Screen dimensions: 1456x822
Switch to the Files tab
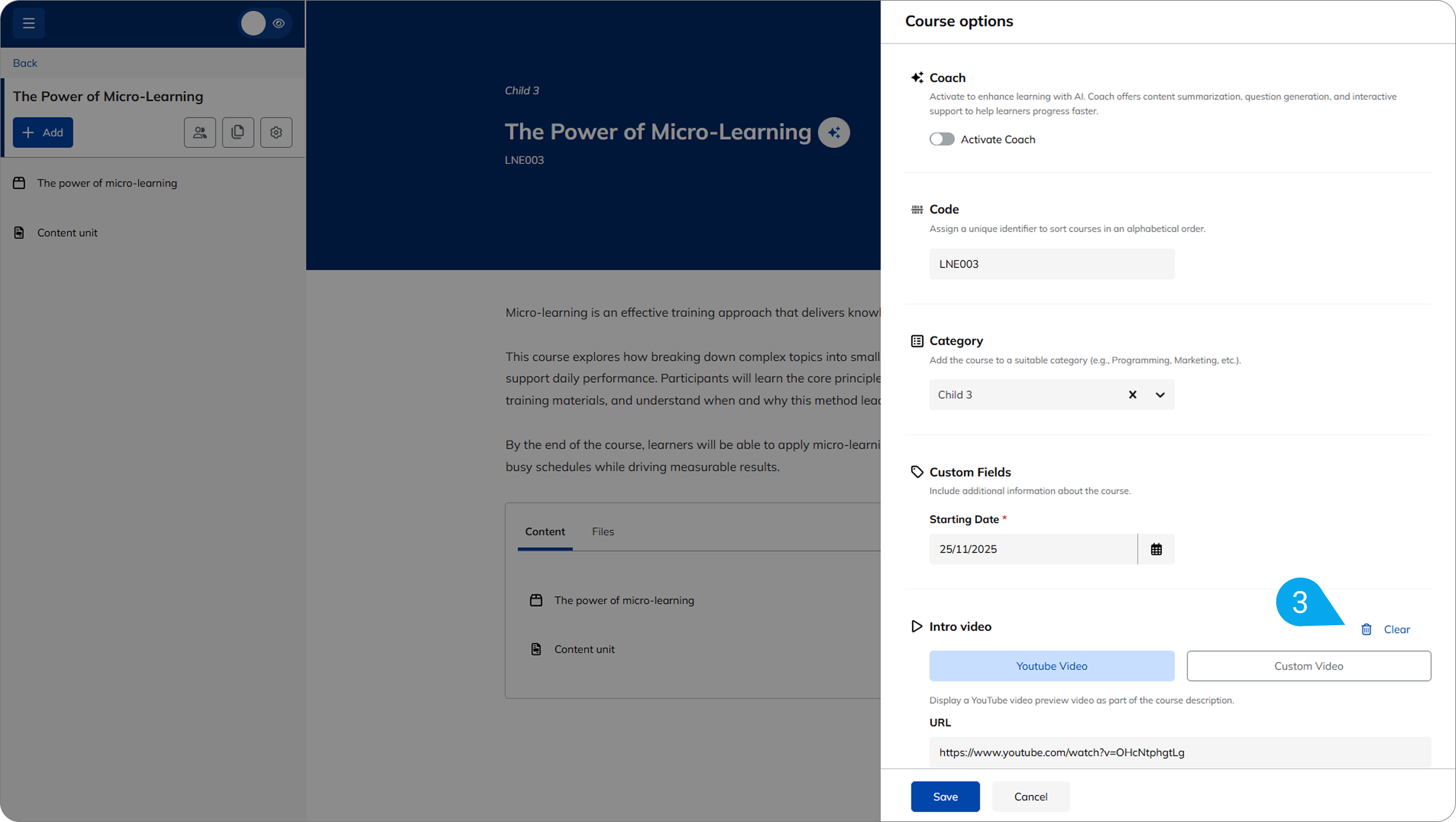click(x=603, y=532)
